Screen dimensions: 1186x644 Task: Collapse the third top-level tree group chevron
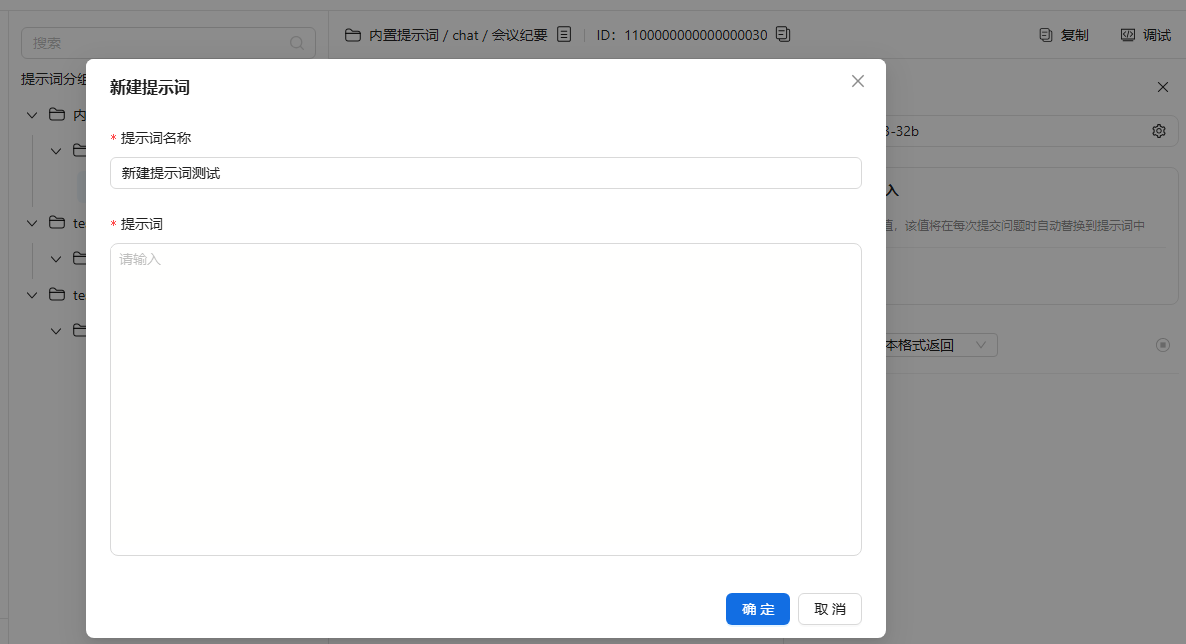click(x=32, y=295)
